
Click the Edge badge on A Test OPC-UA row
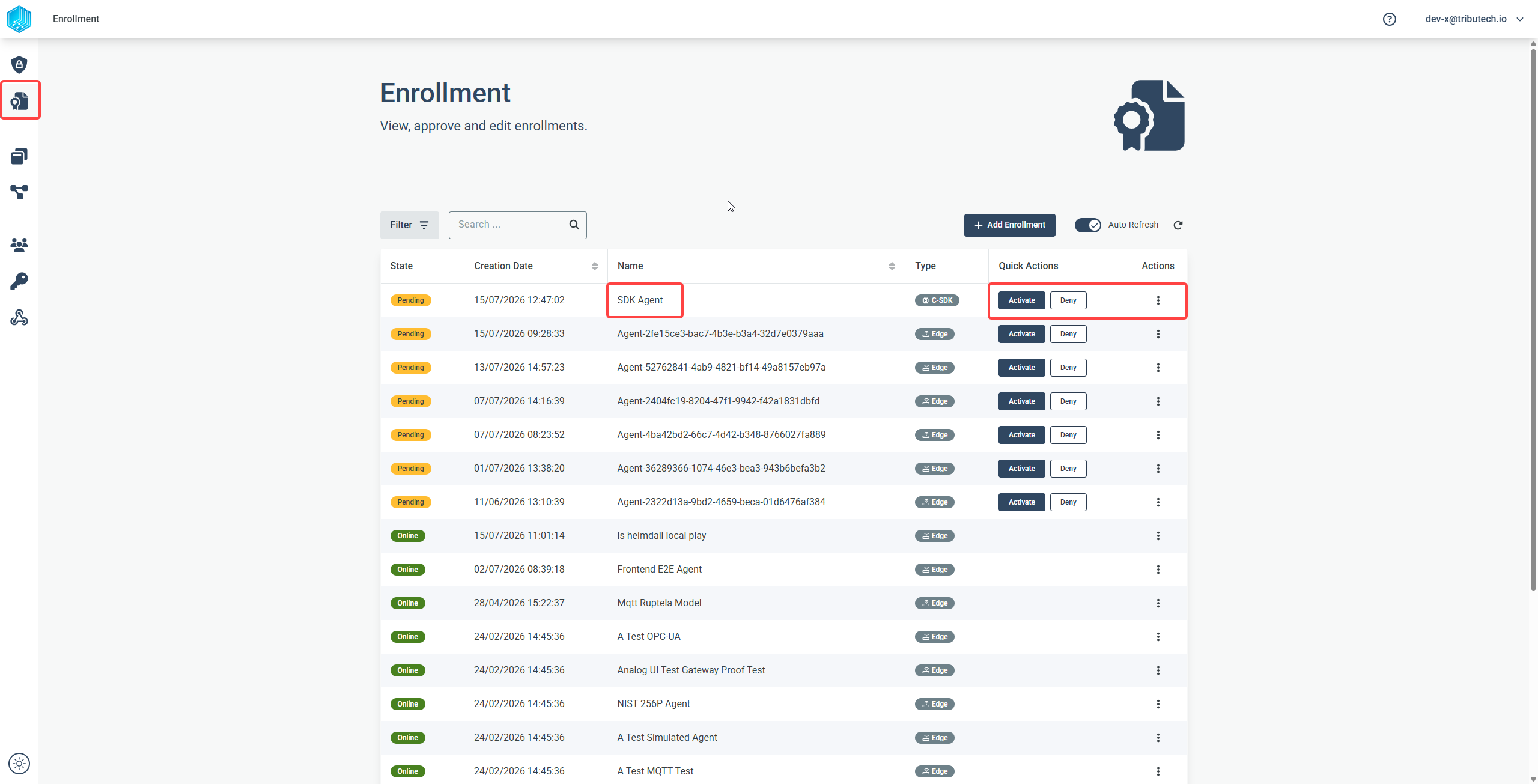point(934,637)
